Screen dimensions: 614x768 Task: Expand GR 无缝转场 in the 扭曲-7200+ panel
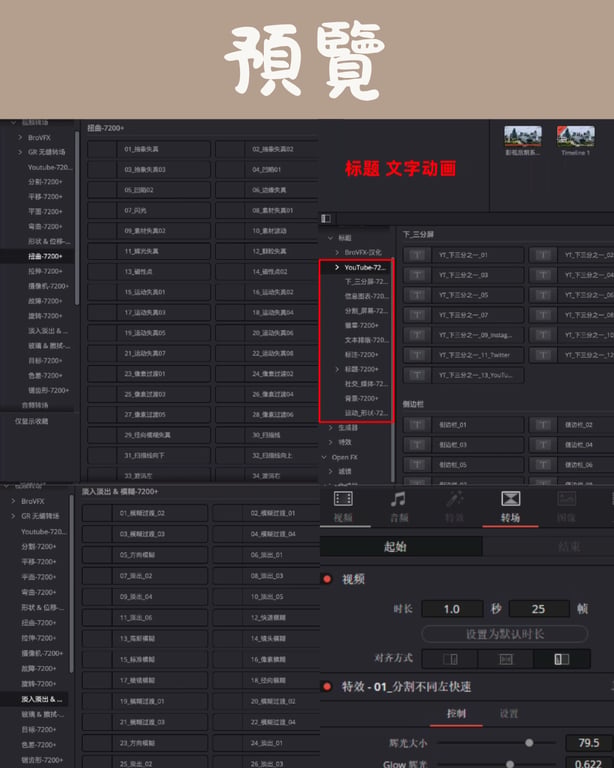pyautogui.click(x=20, y=152)
